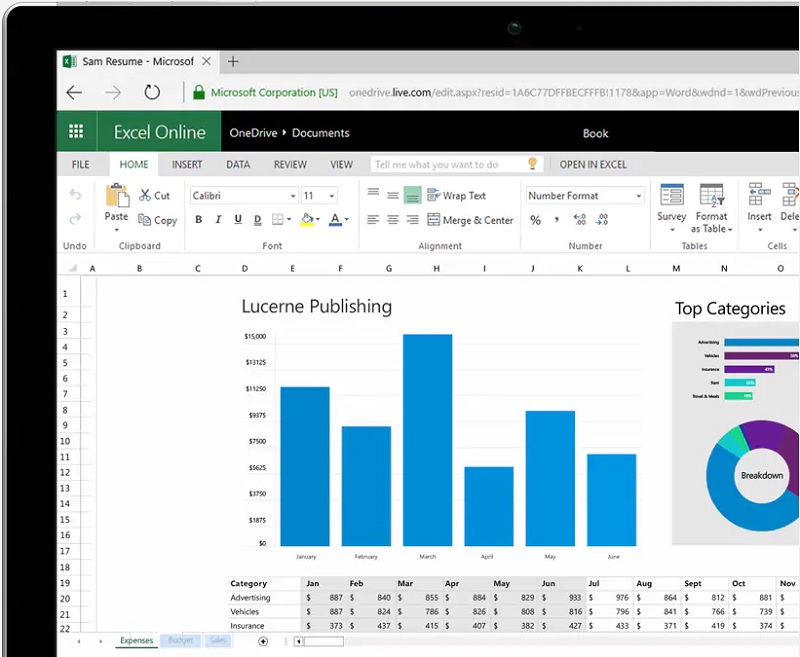The image size is (800, 657).
Task: Click the Redo arrow icon
Action: (x=75, y=219)
